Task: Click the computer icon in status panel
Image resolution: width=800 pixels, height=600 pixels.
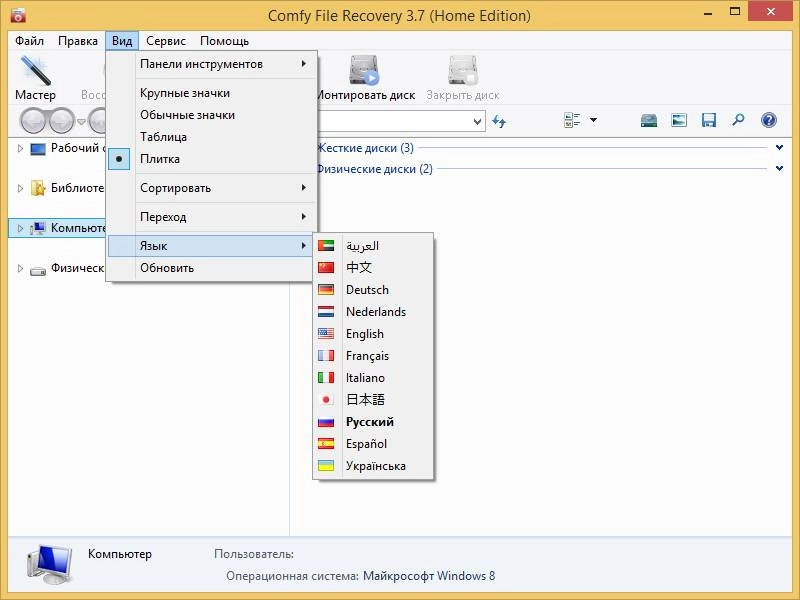Action: [49, 564]
